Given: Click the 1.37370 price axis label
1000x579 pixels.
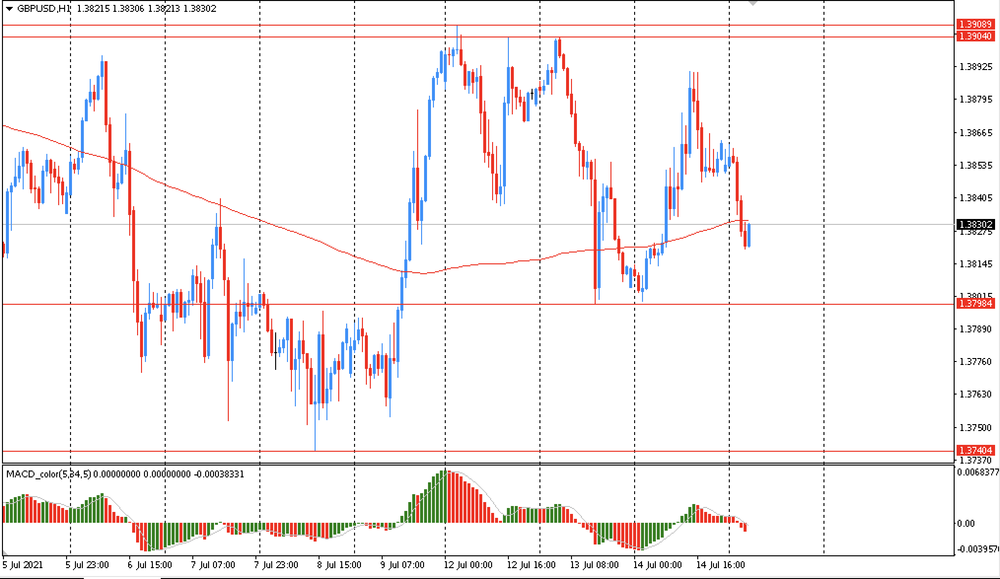Looking at the screenshot, I should point(976,460).
